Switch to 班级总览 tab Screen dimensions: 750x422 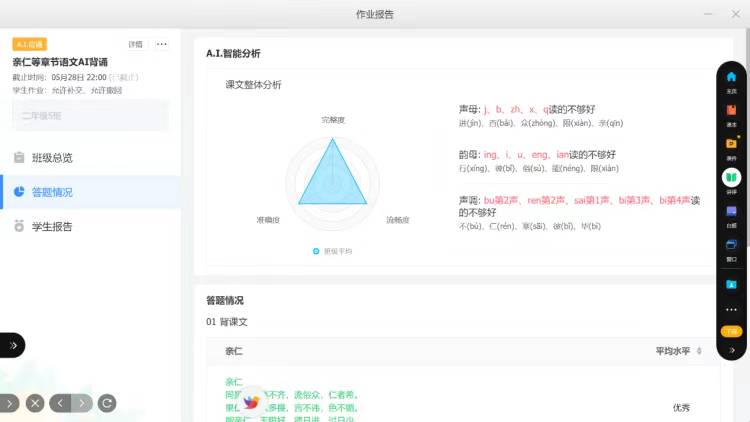click(52, 158)
